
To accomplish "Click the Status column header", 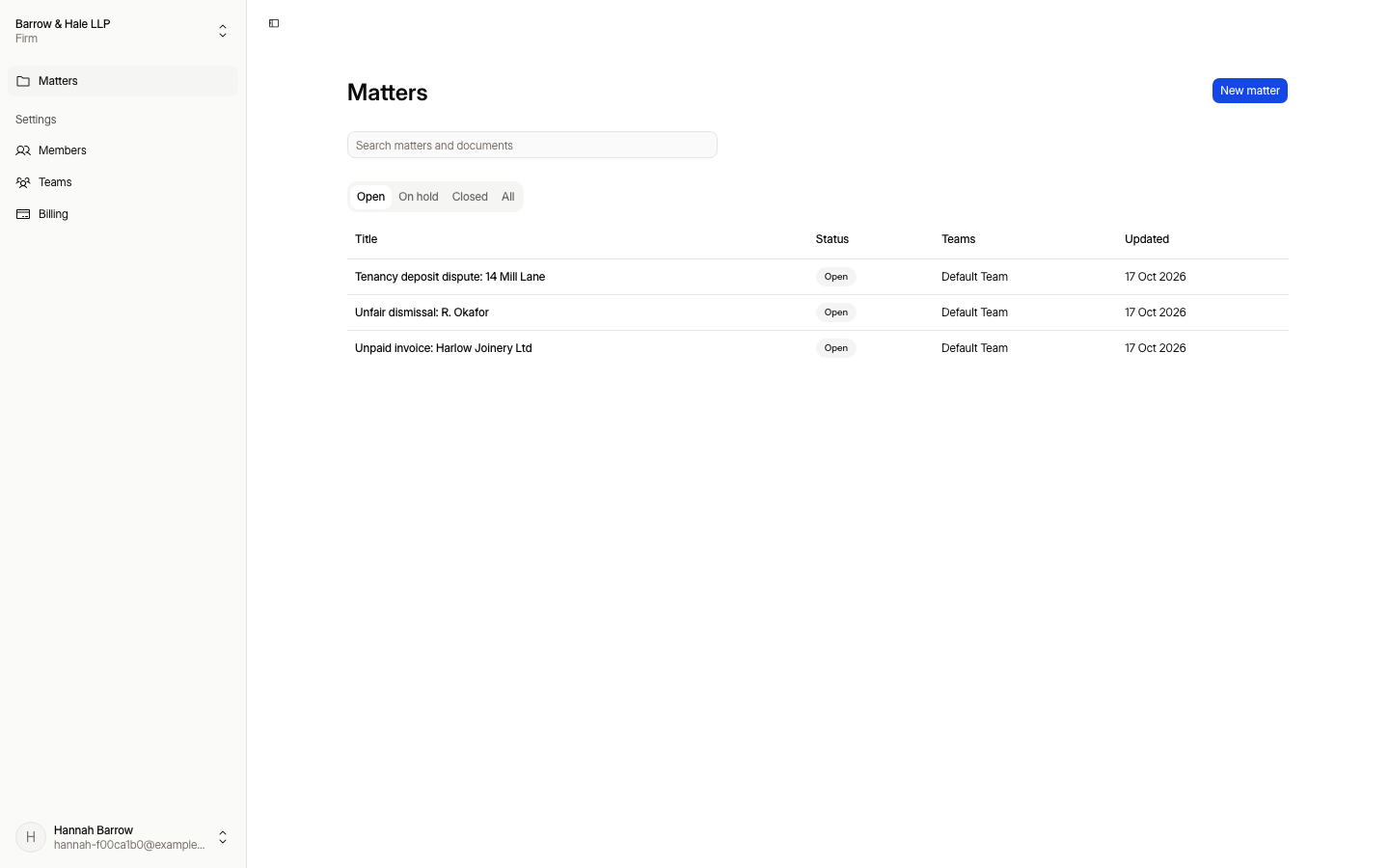I will (x=832, y=239).
